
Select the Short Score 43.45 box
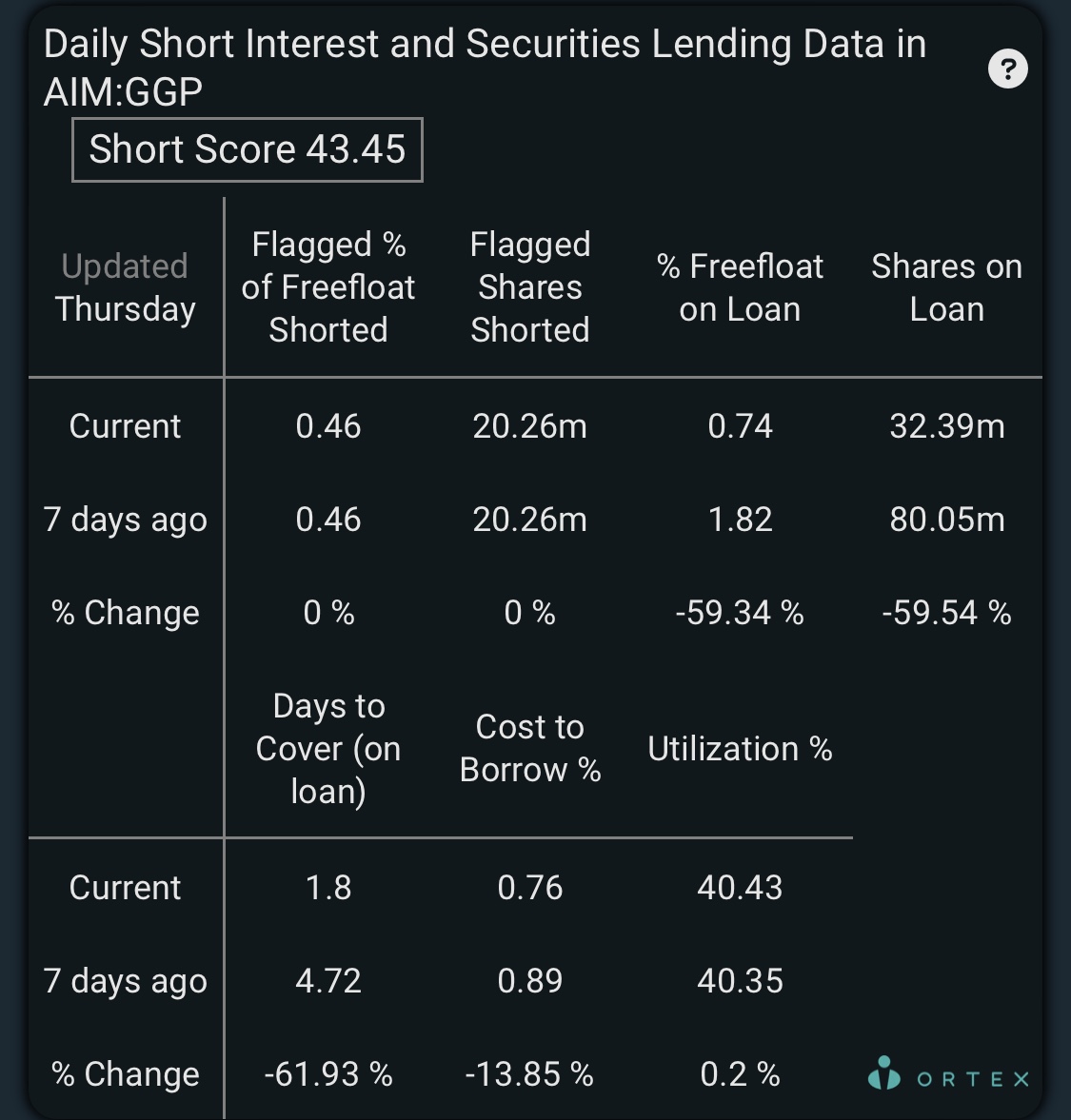[248, 149]
